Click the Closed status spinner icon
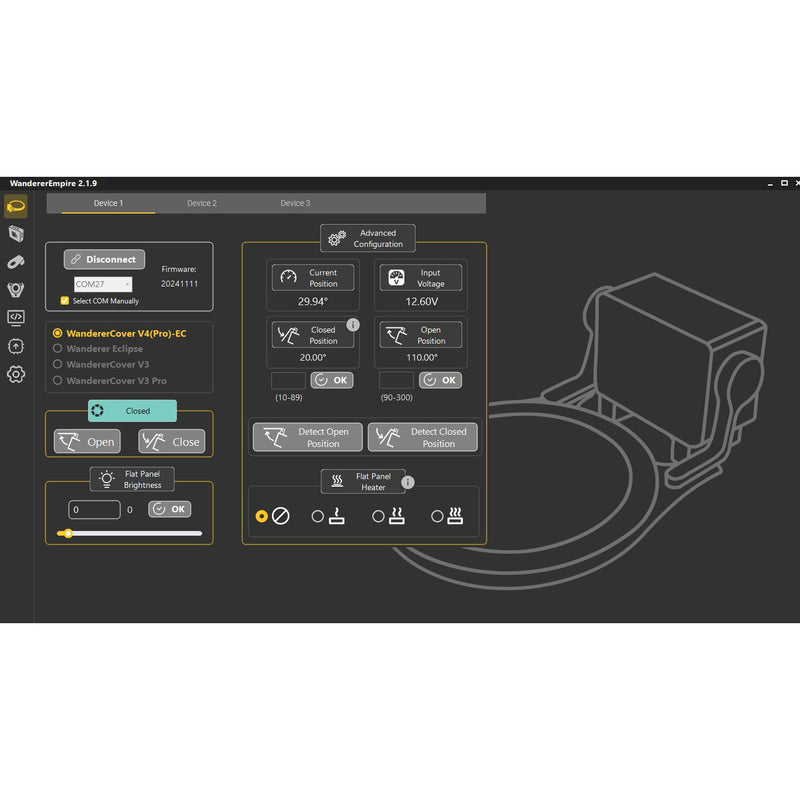This screenshot has height=800, width=800. (x=97, y=411)
